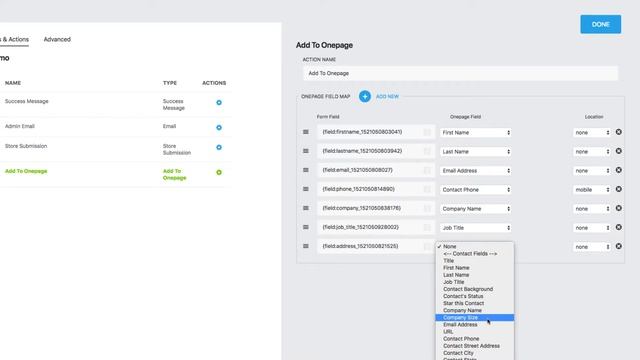Image resolution: width=640 pixels, height=360 pixels.
Task: Switch to the Advanced tab
Action: 57,39
